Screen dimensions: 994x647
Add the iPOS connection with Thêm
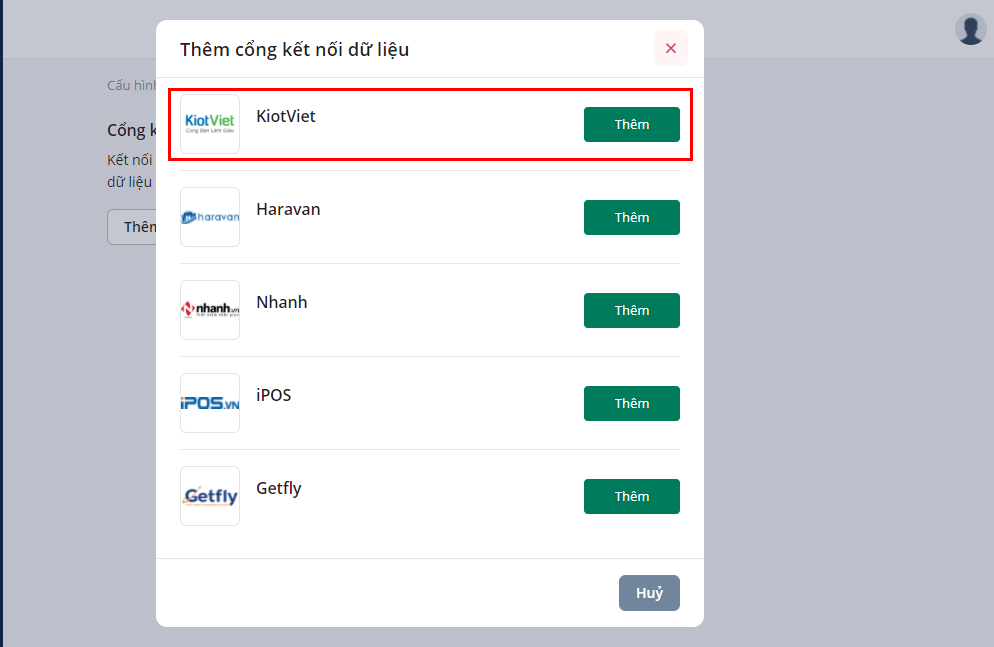[631, 404]
